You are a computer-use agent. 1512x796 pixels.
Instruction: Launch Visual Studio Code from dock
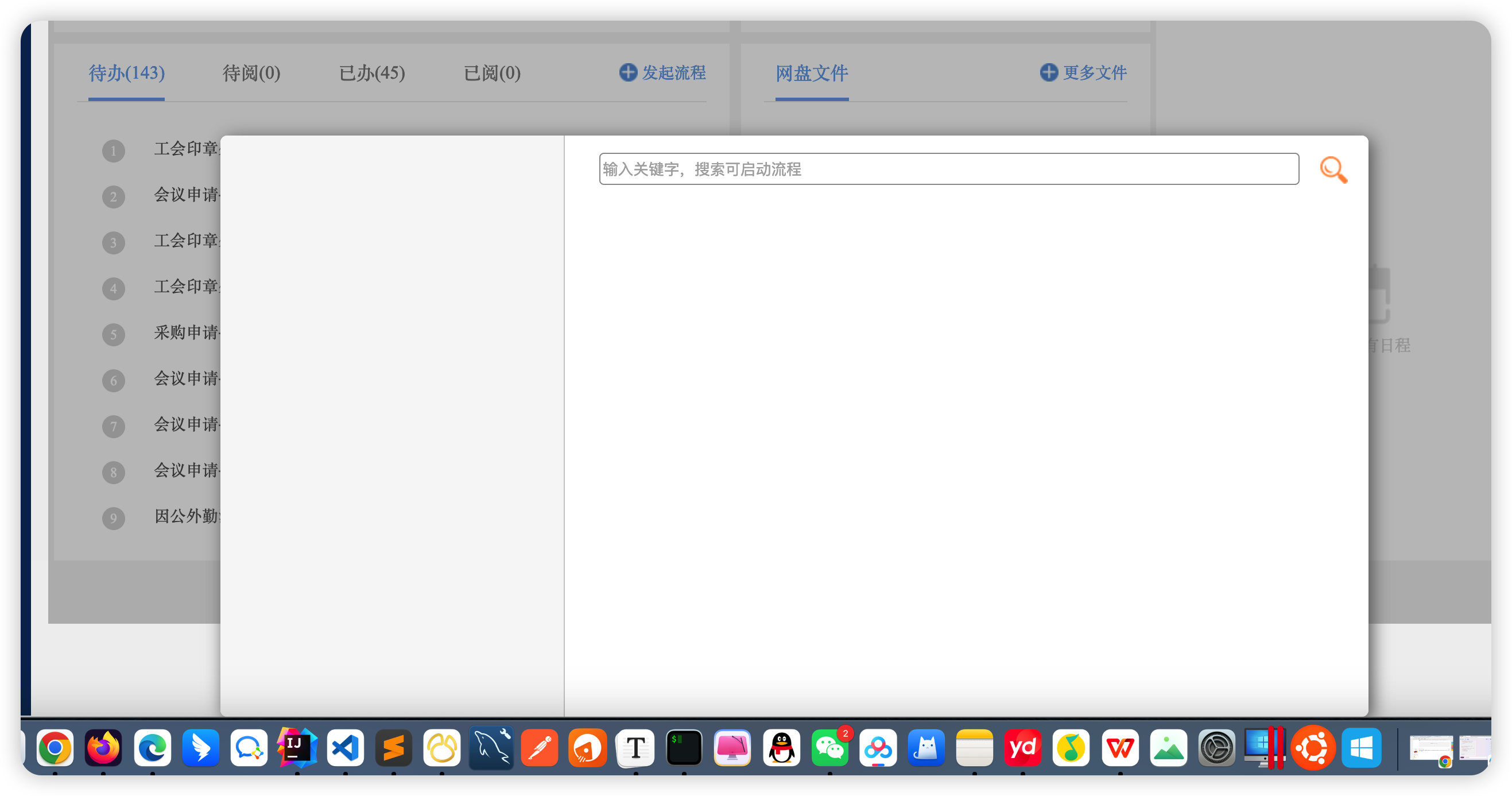tap(345, 748)
